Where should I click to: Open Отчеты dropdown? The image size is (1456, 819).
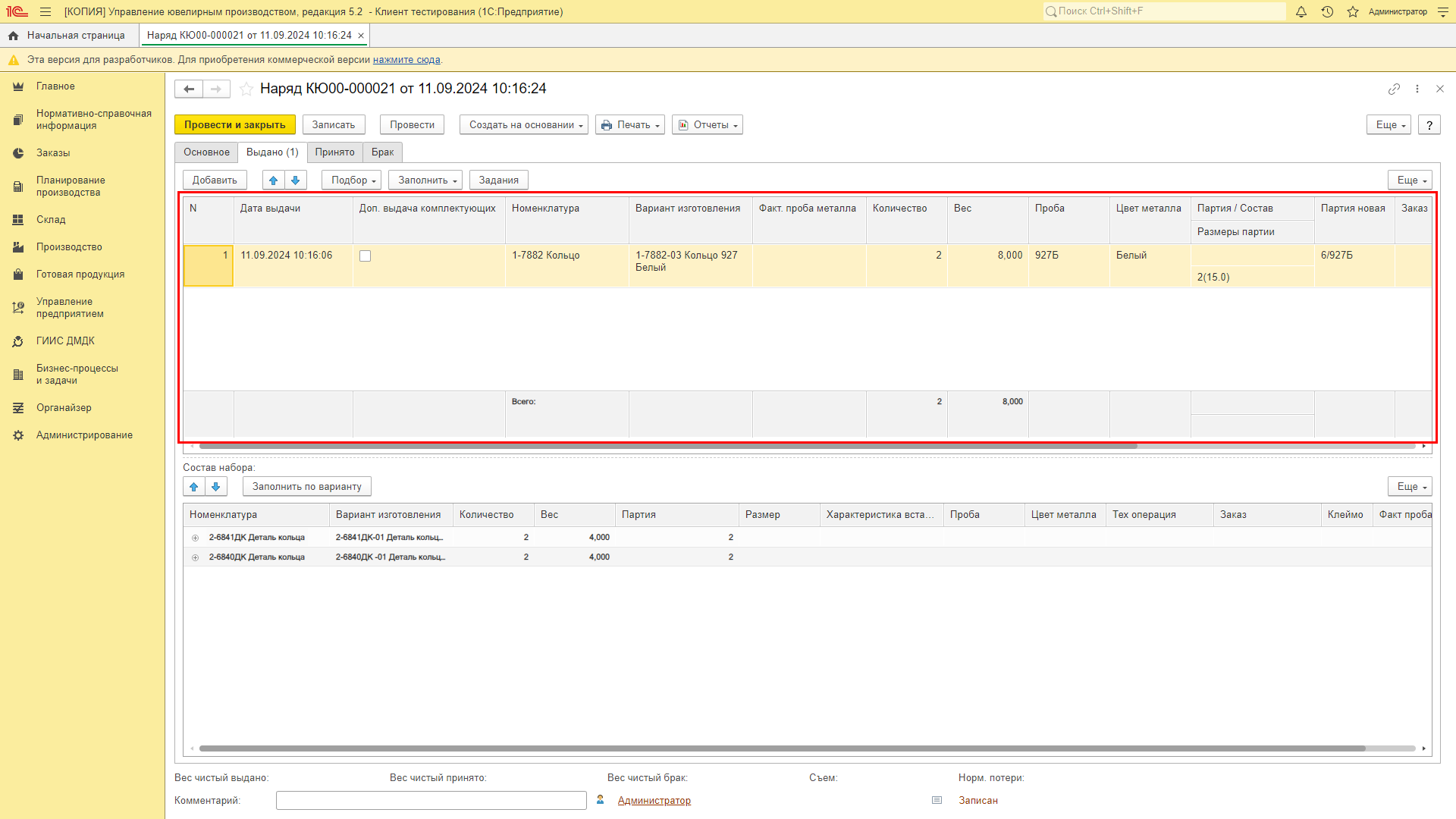tap(708, 125)
